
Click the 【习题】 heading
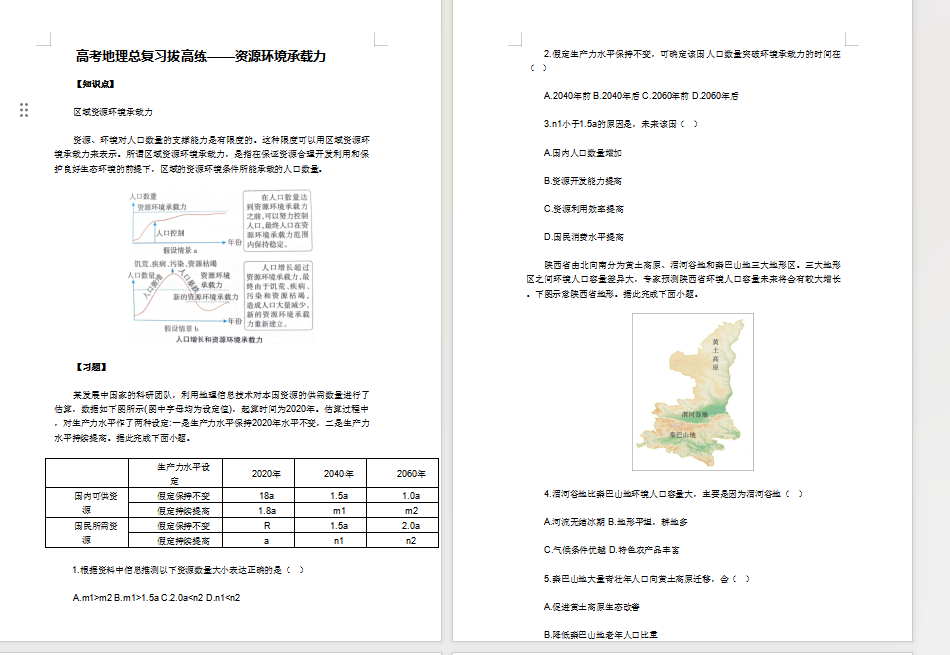point(91,367)
